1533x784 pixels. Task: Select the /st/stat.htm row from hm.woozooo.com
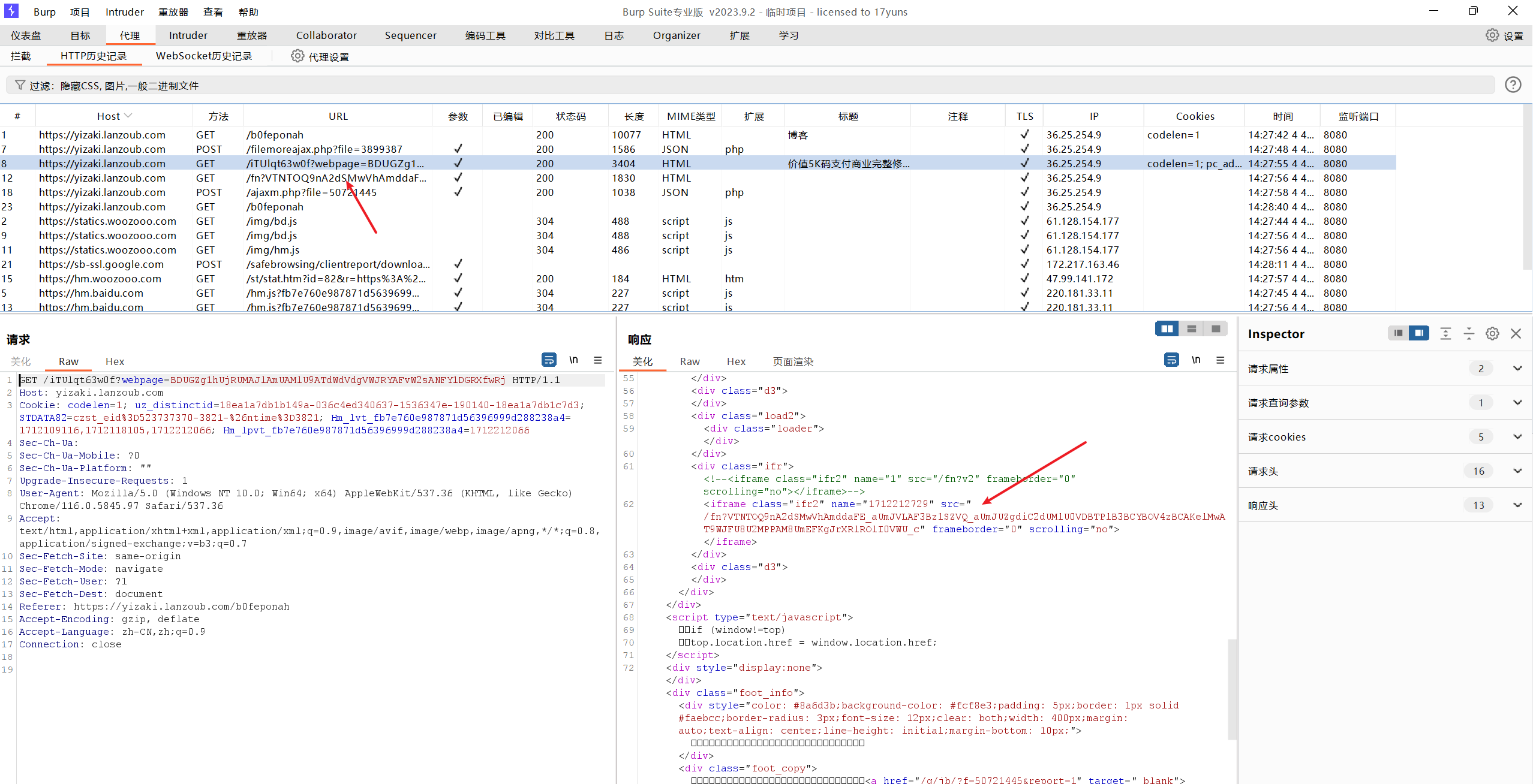click(698, 279)
